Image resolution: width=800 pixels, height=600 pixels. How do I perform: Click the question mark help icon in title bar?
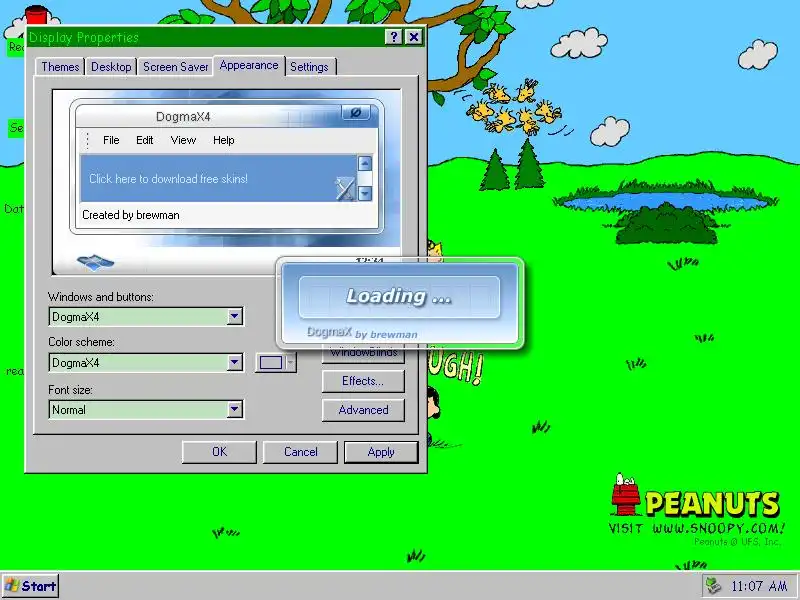pos(393,37)
